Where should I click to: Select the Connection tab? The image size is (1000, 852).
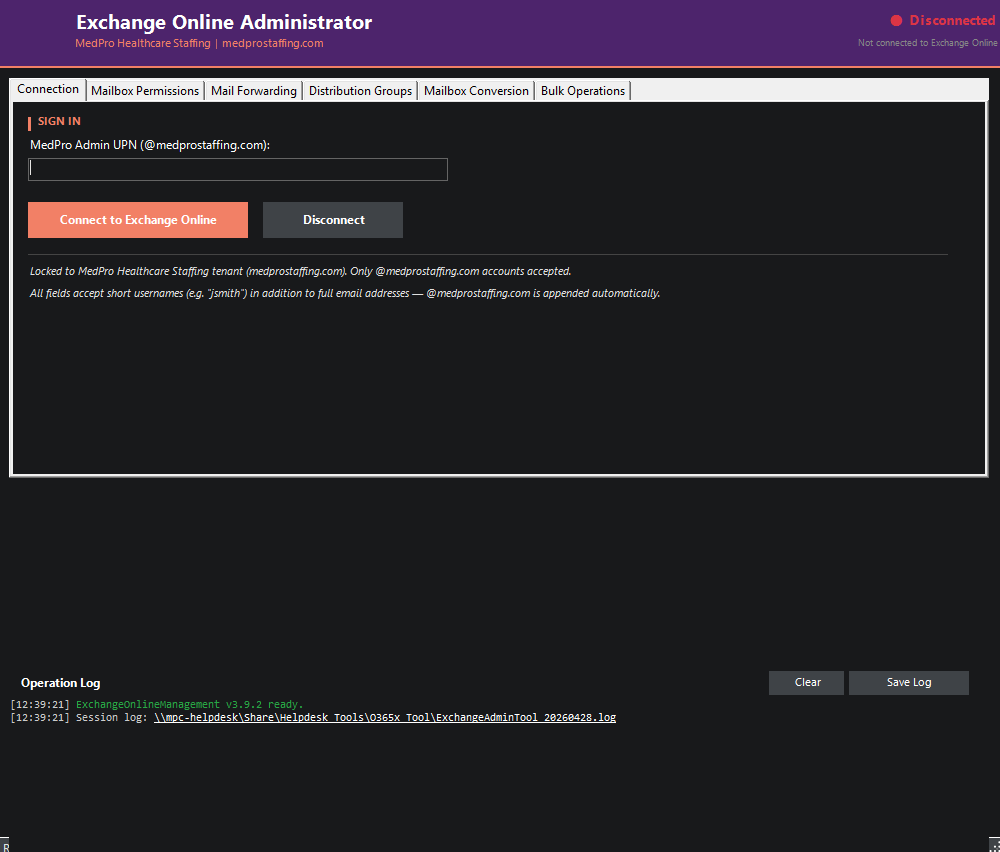[x=47, y=88]
